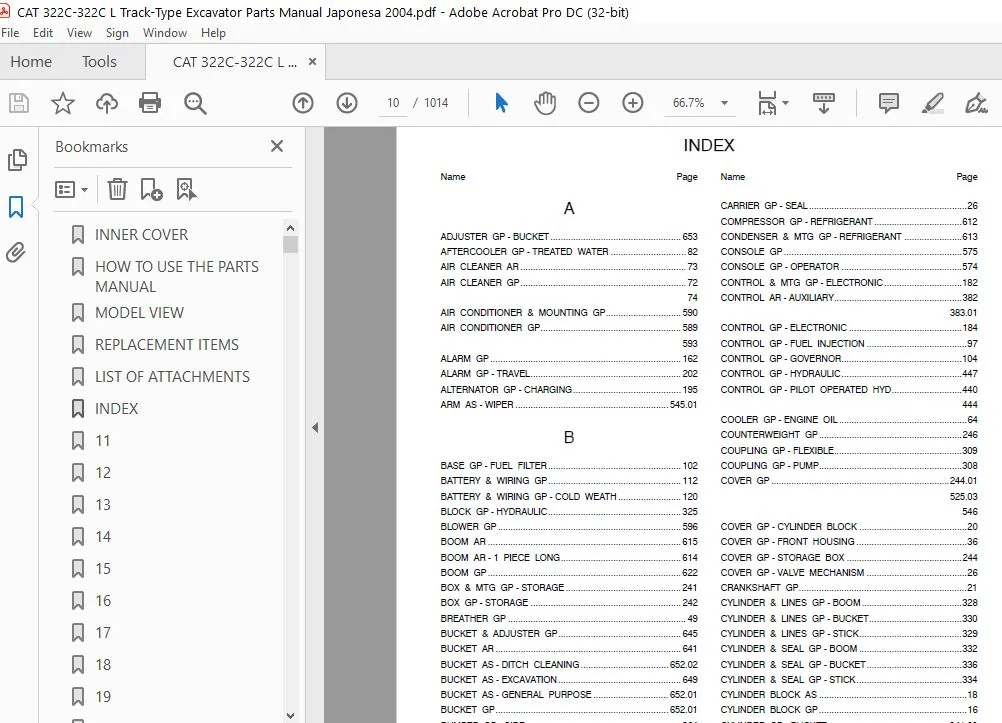Switch to the Tools tab
Screen dimensions: 1002x723
[x=99, y=62]
